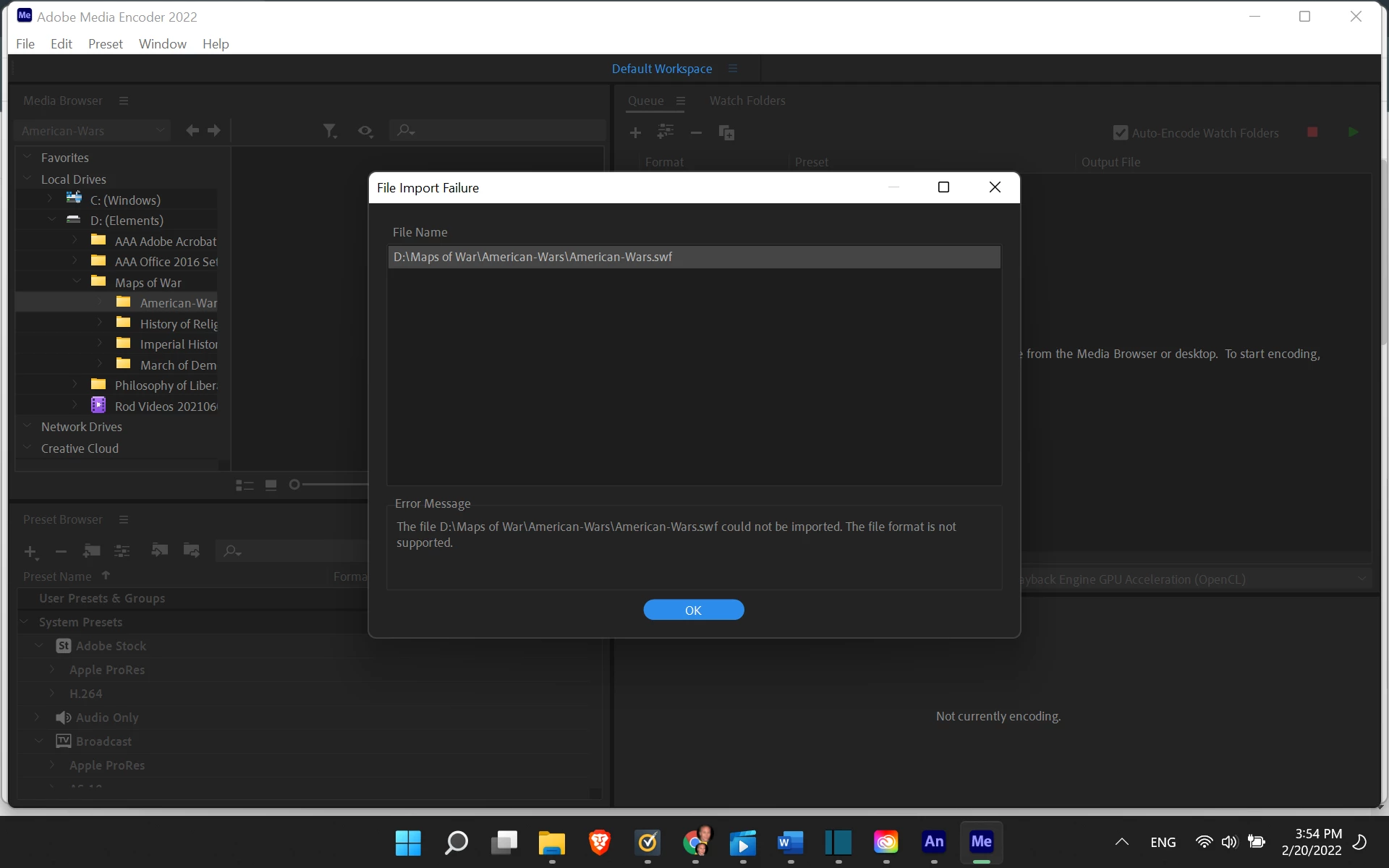Open Adobe Animate from the taskbar
1389x868 pixels.
point(933,842)
